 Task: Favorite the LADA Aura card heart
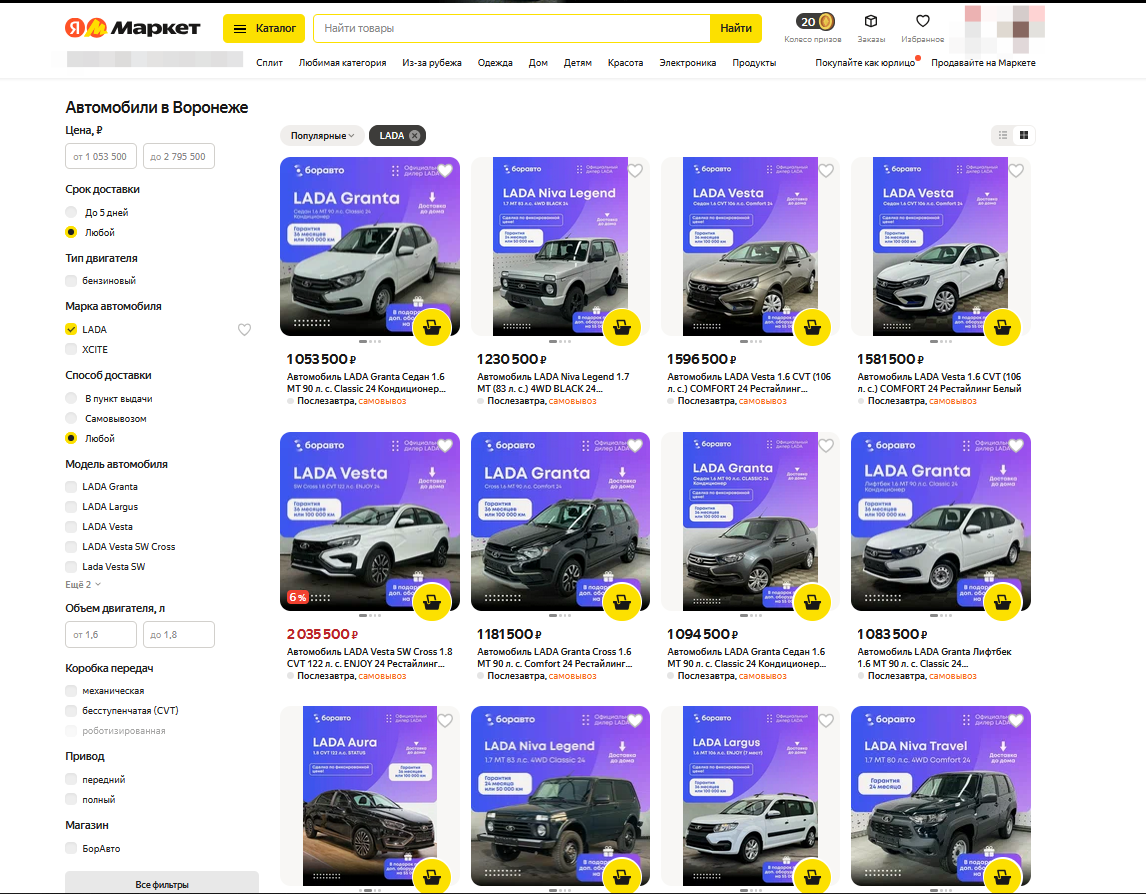pos(445,721)
